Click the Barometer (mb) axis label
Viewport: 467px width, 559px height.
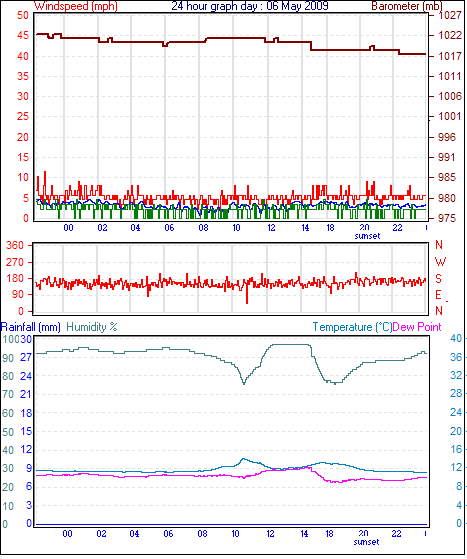click(x=407, y=6)
